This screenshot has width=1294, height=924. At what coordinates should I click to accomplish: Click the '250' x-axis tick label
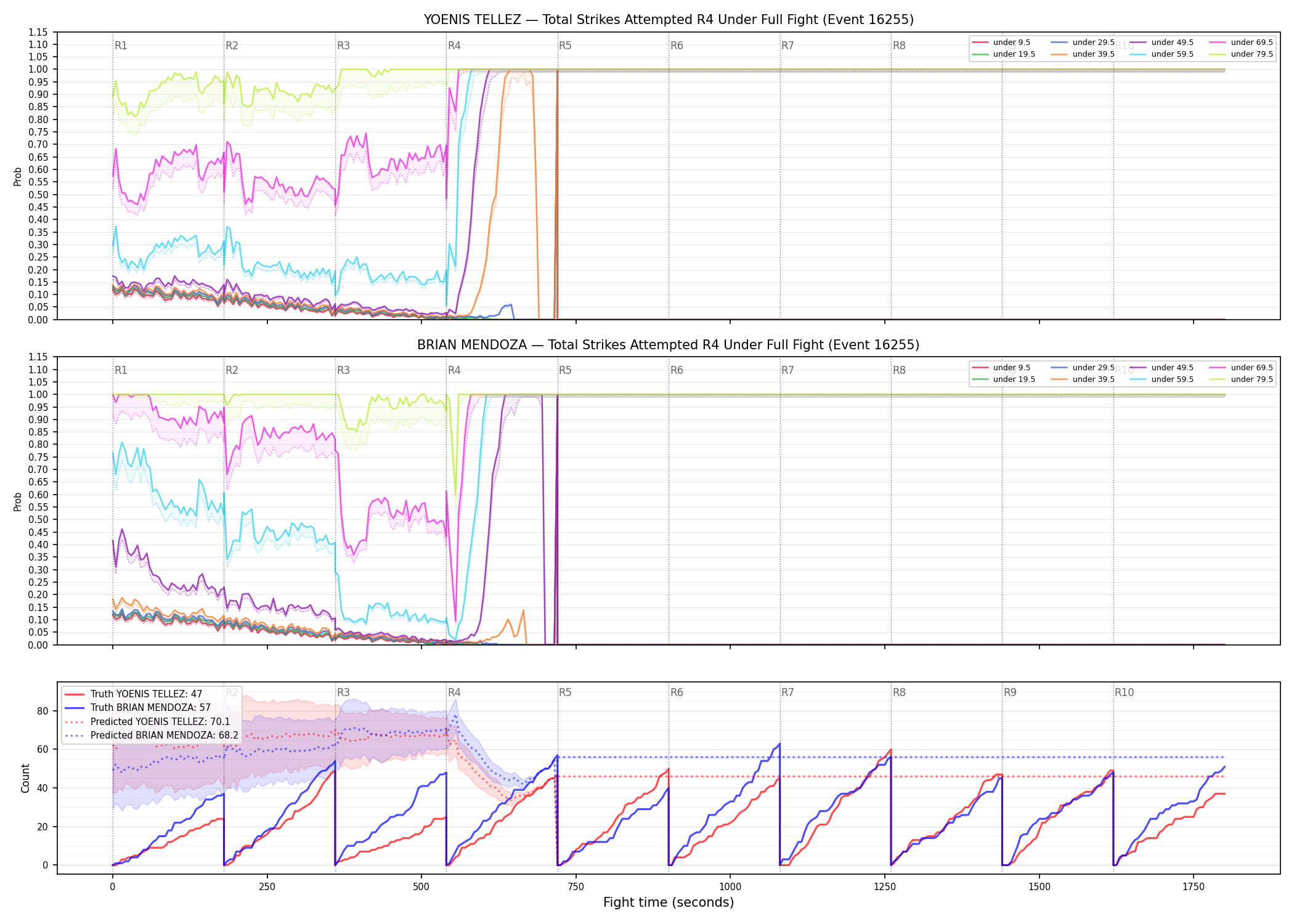point(267,887)
